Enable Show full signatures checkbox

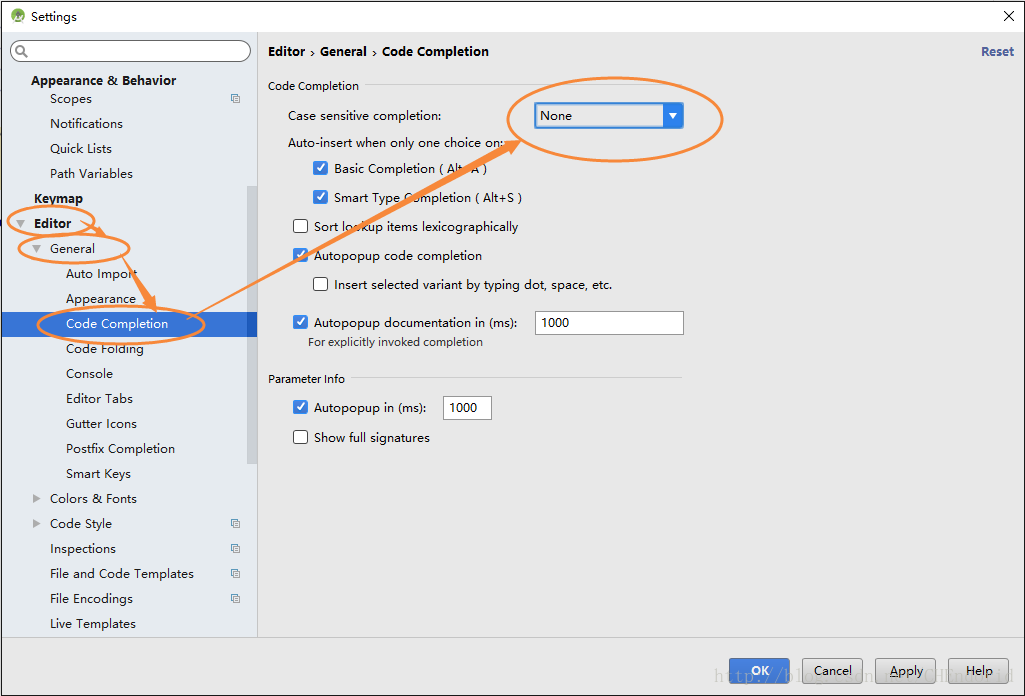(300, 438)
